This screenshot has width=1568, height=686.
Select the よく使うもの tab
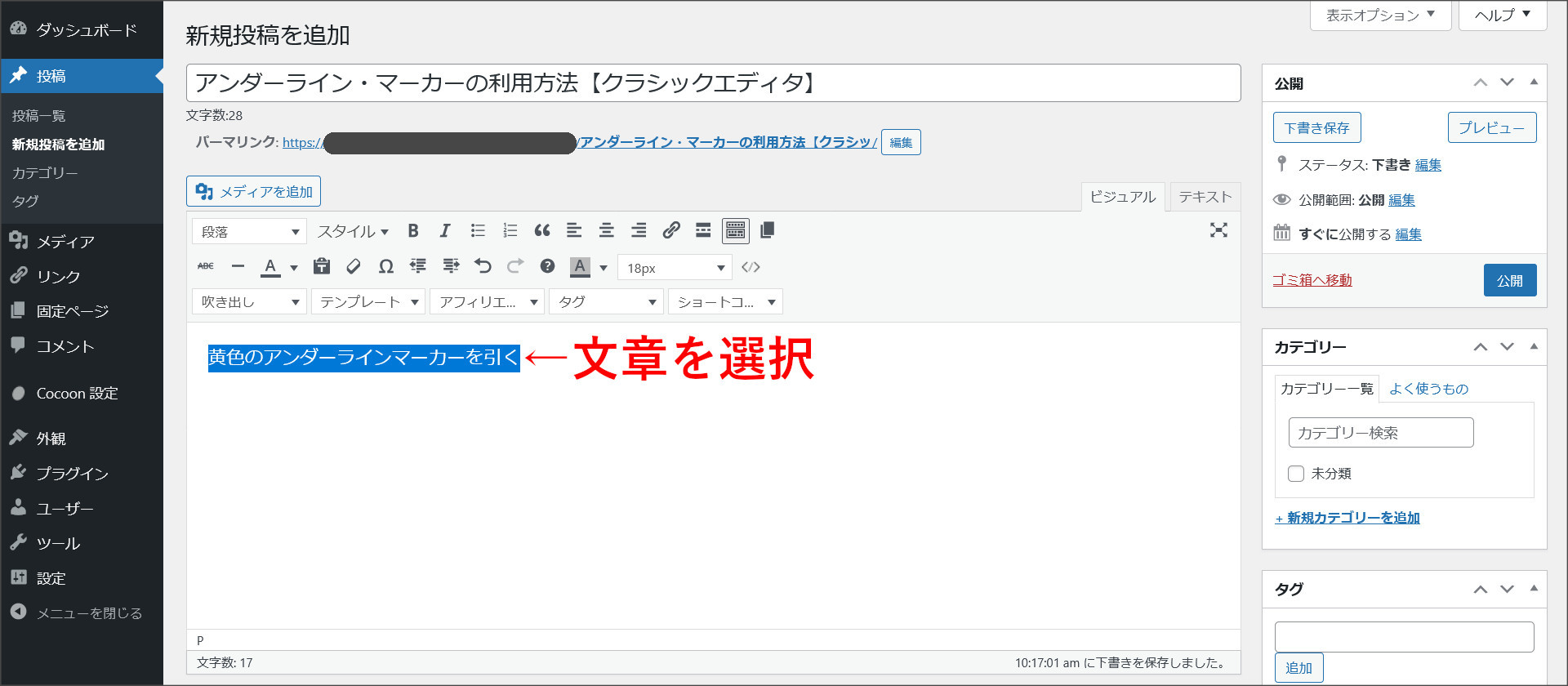(1428, 389)
